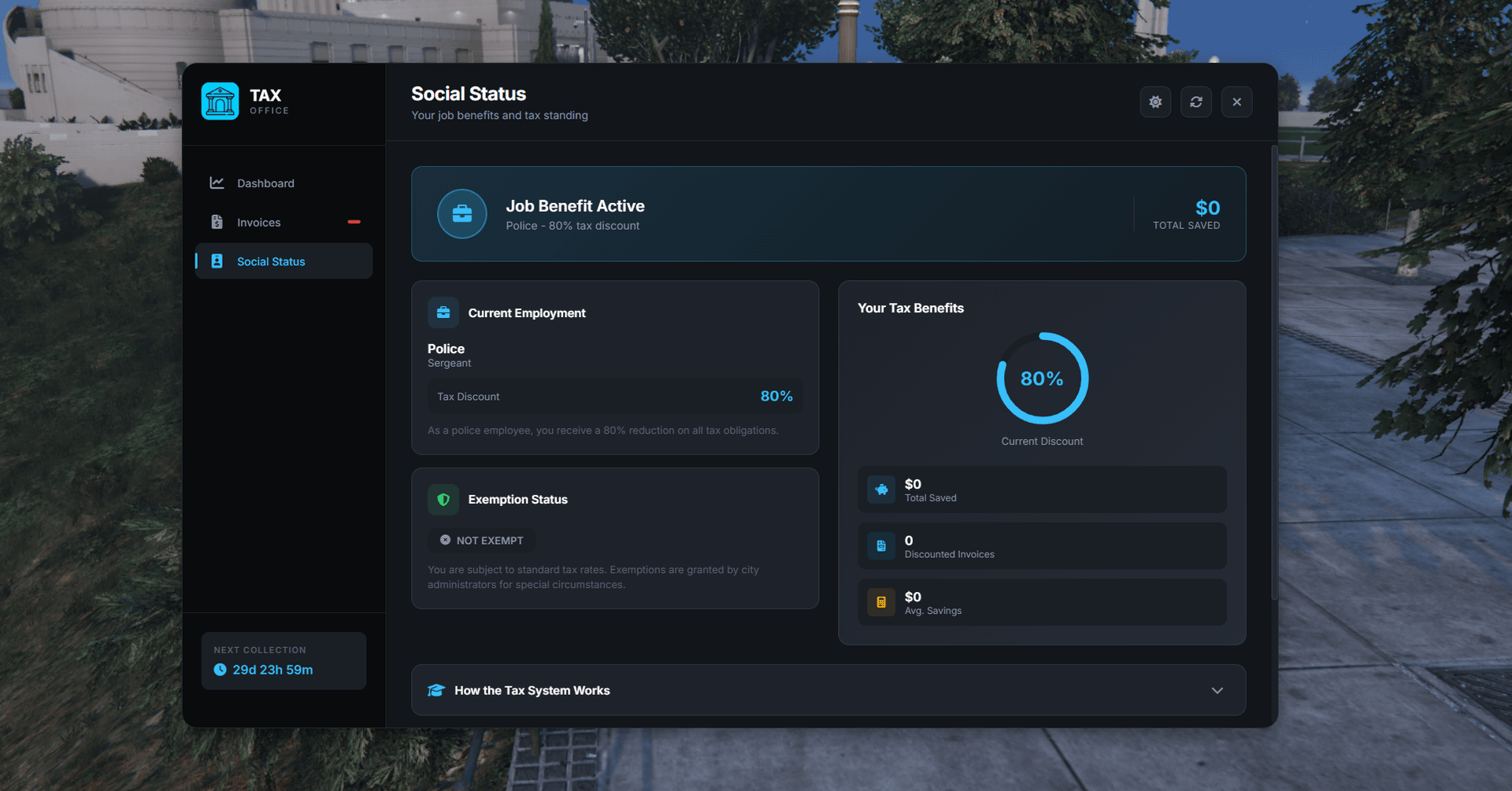Click the Next Collection countdown timer
The height and width of the screenshot is (791, 1512).
click(x=272, y=670)
